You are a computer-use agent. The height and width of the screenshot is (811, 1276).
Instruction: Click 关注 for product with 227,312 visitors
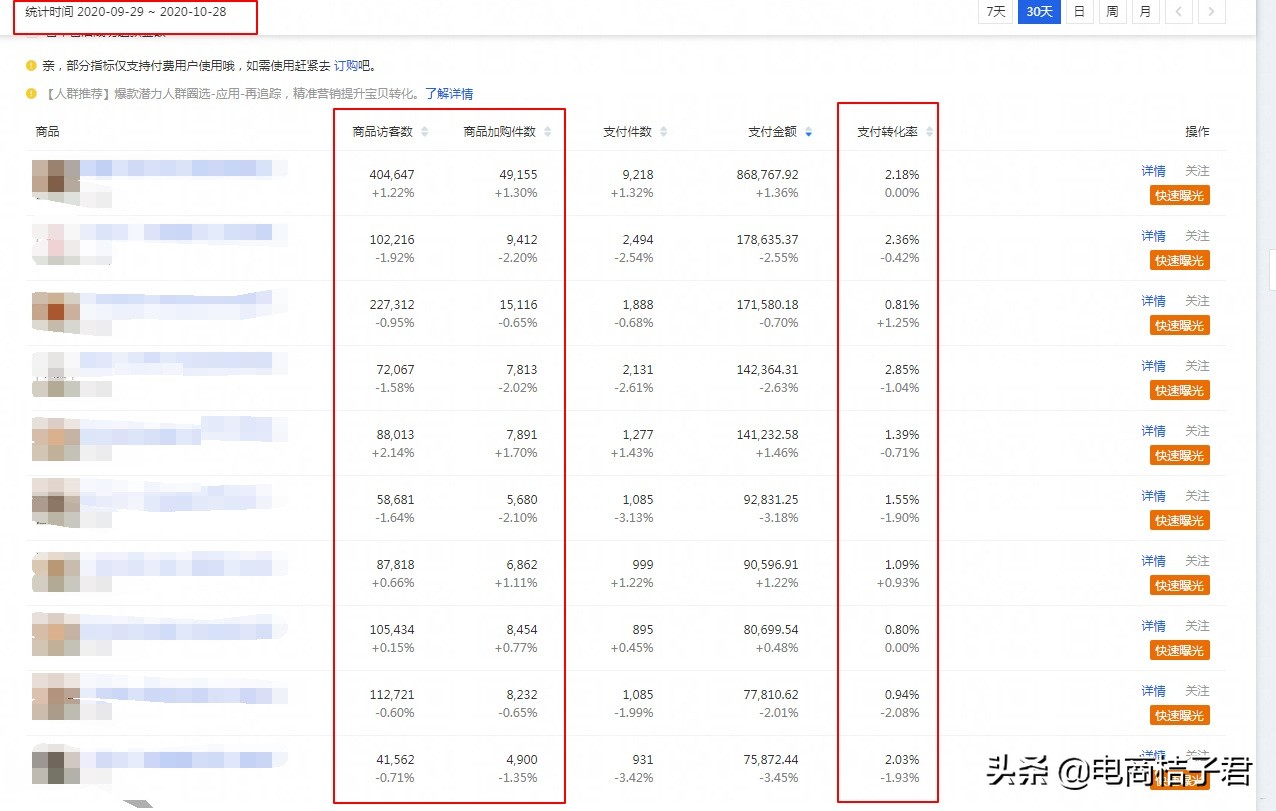point(1197,301)
